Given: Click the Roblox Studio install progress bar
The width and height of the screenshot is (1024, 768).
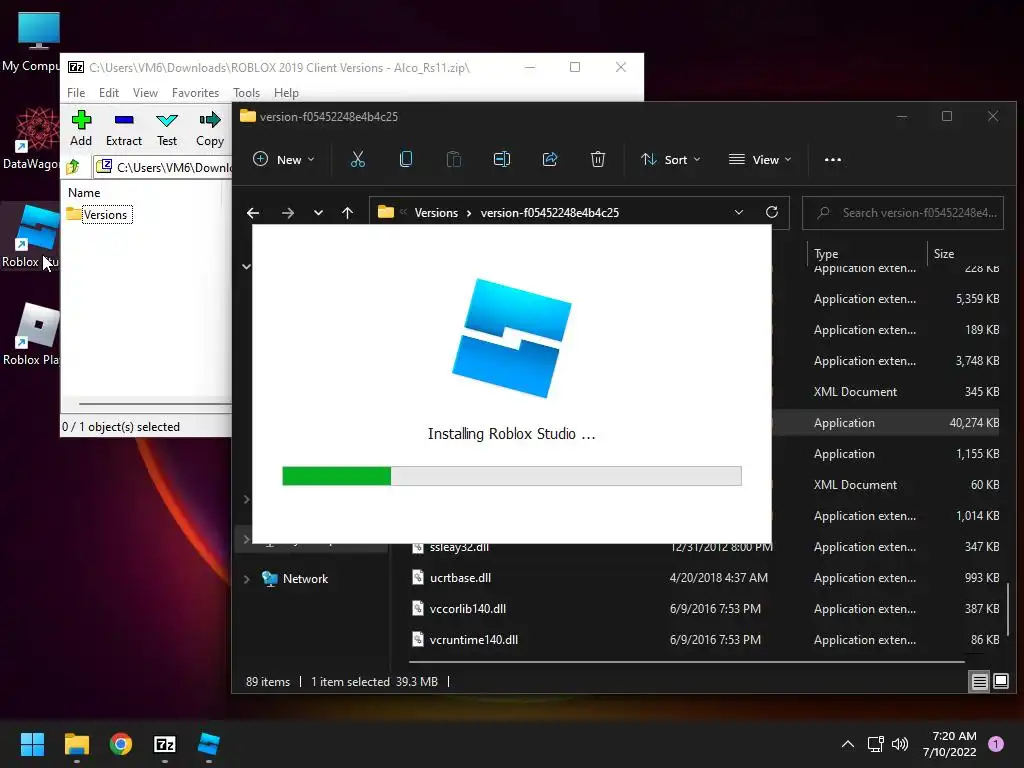Looking at the screenshot, I should point(511,476).
